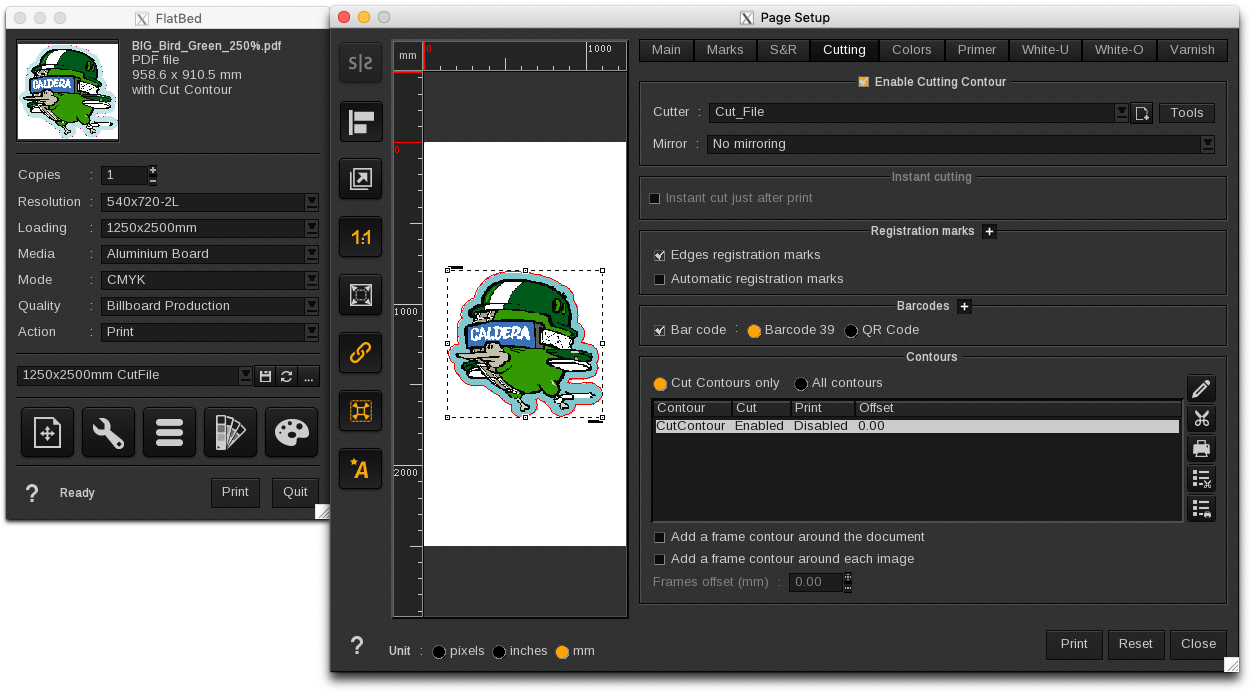Click the yellow crop marks icon in the toolbar
1253x694 pixels.
click(x=360, y=410)
